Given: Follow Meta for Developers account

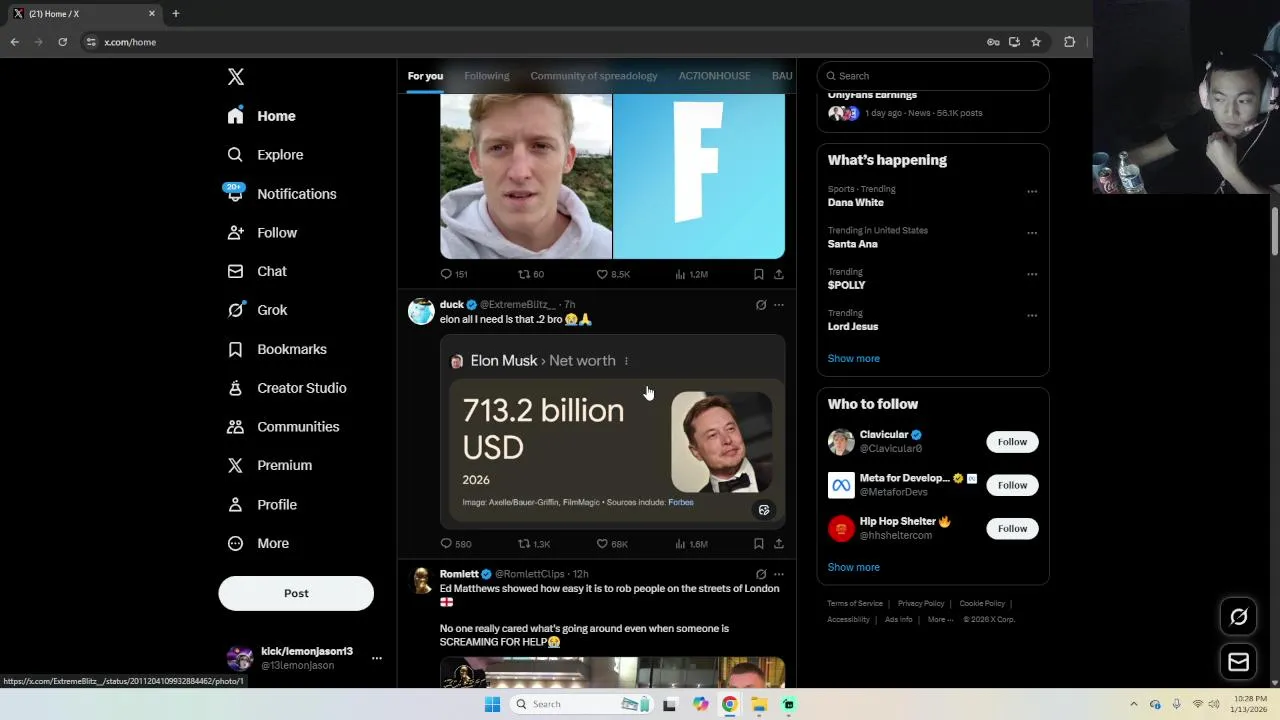Looking at the screenshot, I should click(1012, 485).
